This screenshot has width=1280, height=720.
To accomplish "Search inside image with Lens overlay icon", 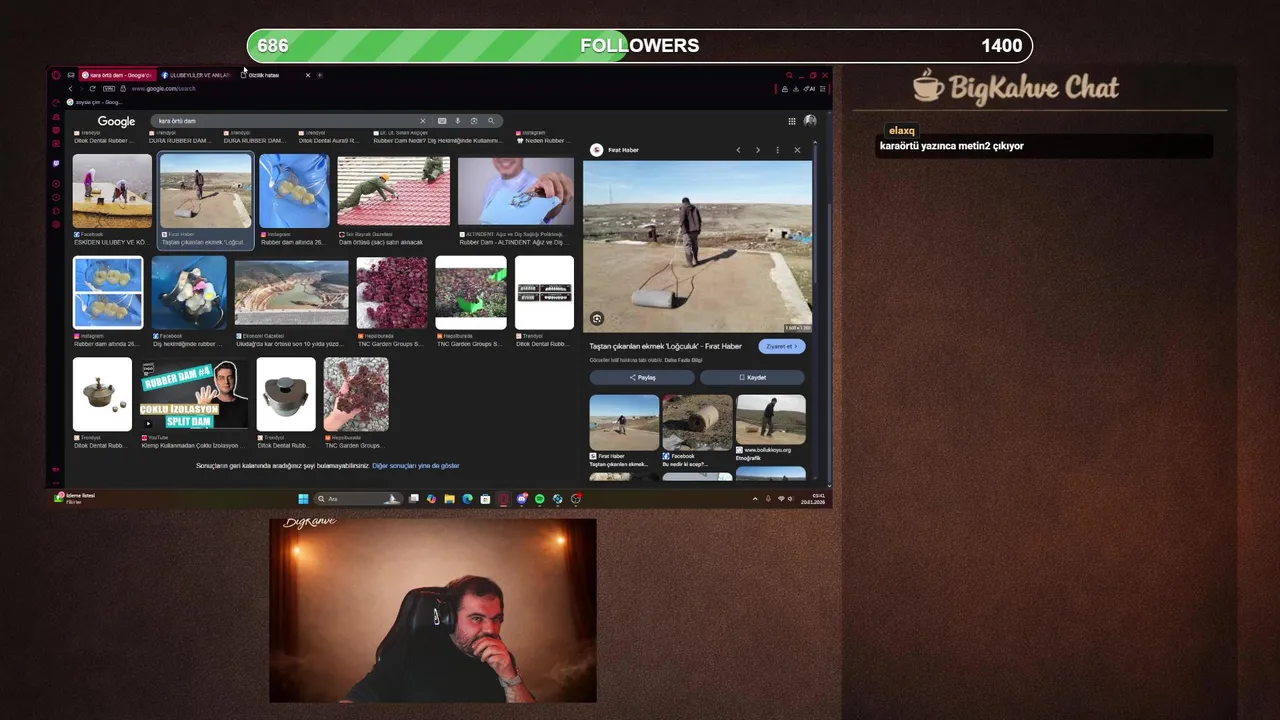I will pos(597,318).
